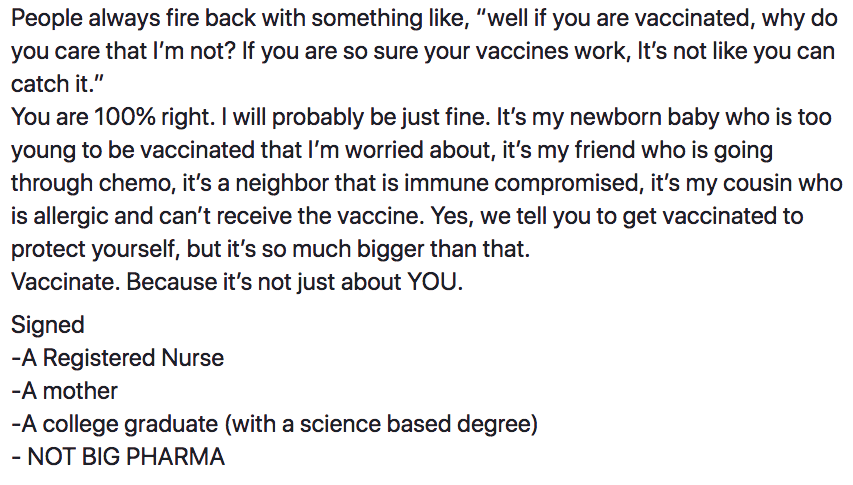This screenshot has width=853, height=485.
Task: Click the phrase "my cousin who"
Action: pyautogui.click(x=764, y=183)
